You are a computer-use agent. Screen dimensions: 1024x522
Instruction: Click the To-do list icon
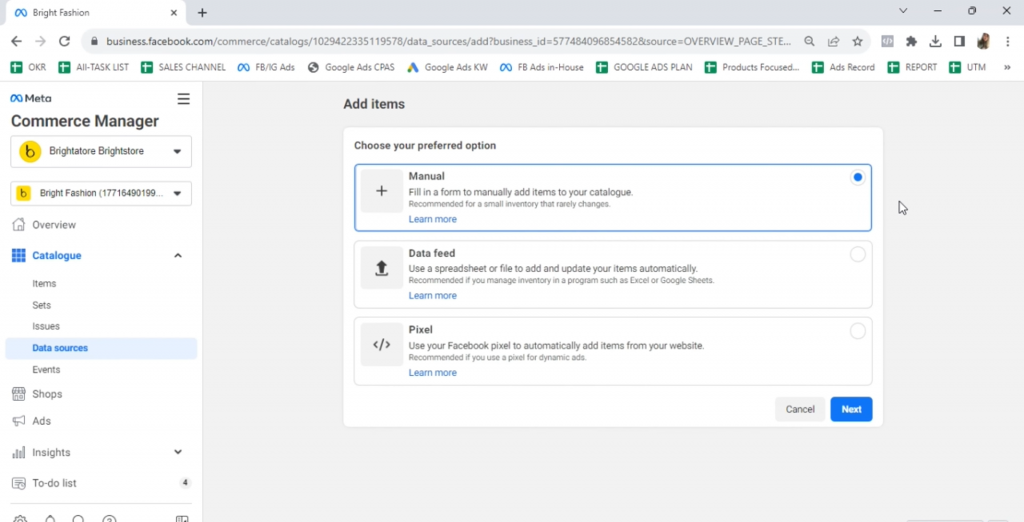(x=18, y=483)
